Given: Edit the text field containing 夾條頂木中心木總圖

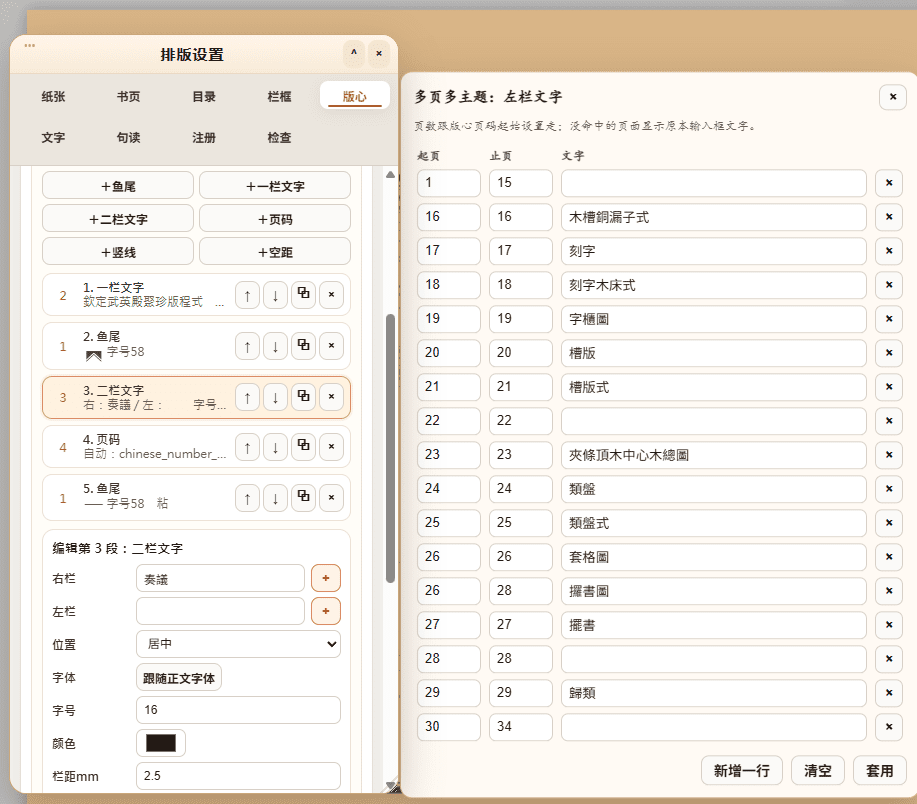Looking at the screenshot, I should tap(713, 455).
